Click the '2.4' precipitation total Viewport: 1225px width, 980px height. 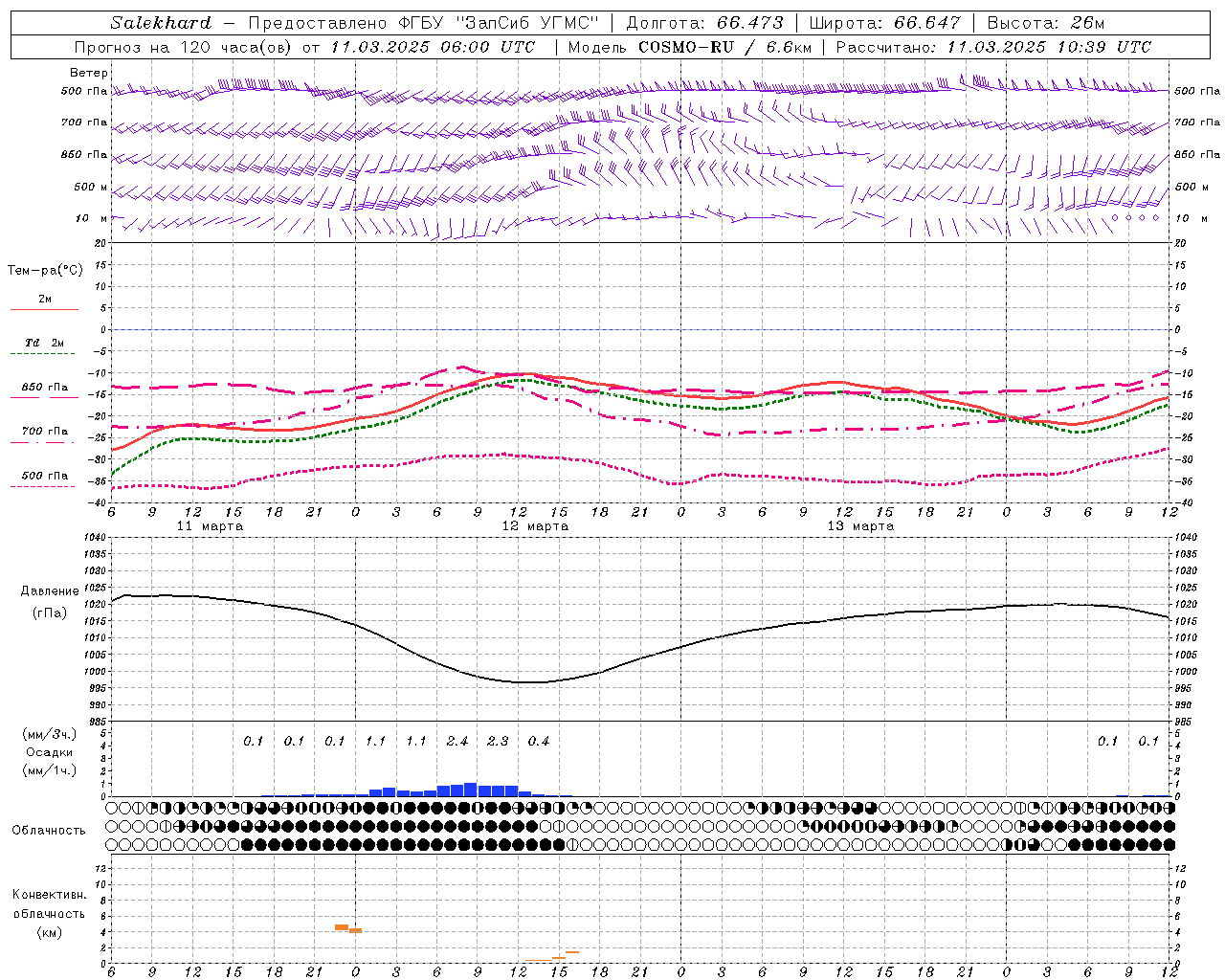click(x=457, y=742)
